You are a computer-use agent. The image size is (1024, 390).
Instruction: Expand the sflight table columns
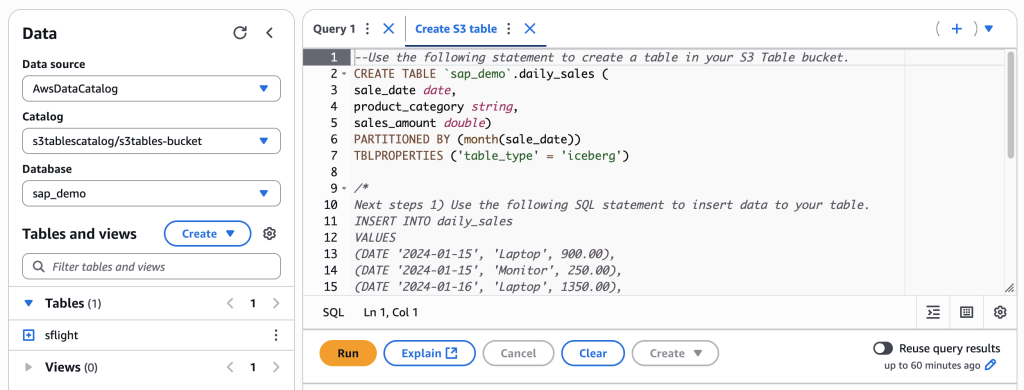click(x=28, y=335)
